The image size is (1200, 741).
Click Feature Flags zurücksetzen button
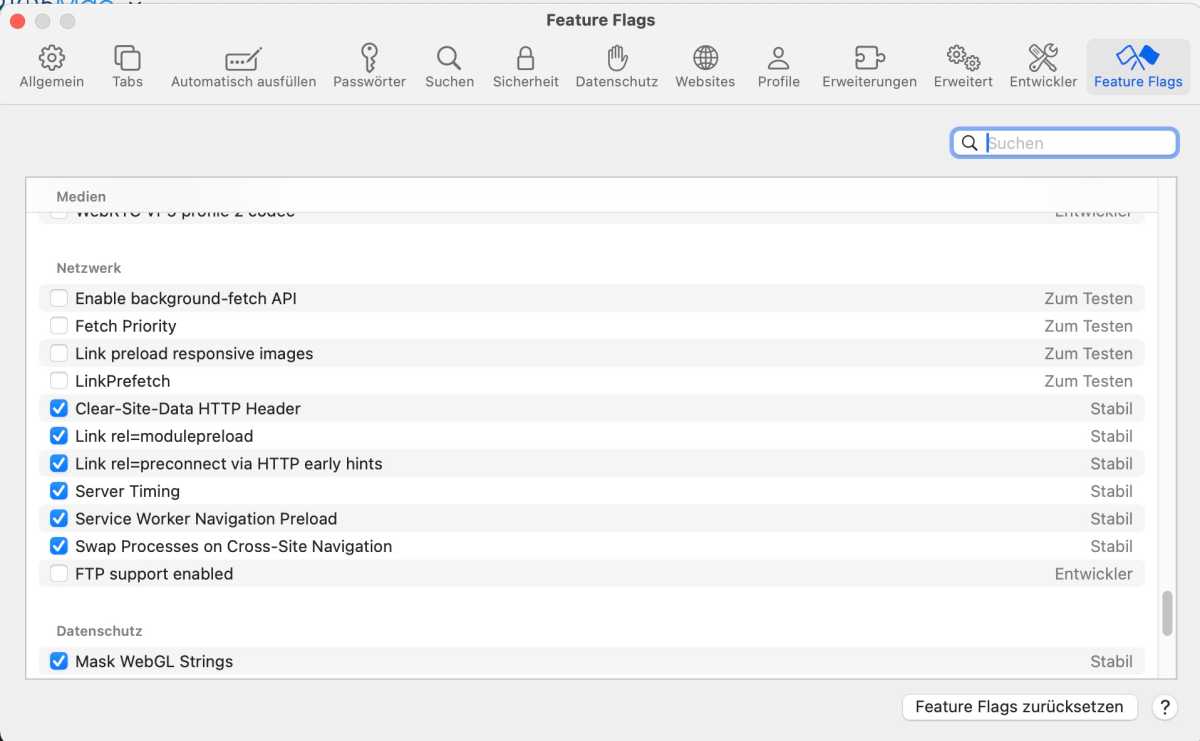point(1019,707)
